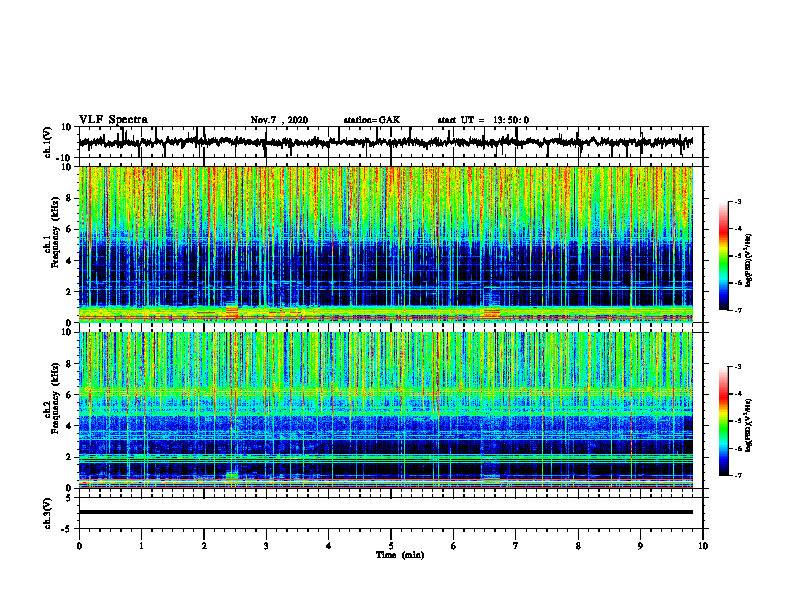Click time-axis tick label '7'

[516, 546]
